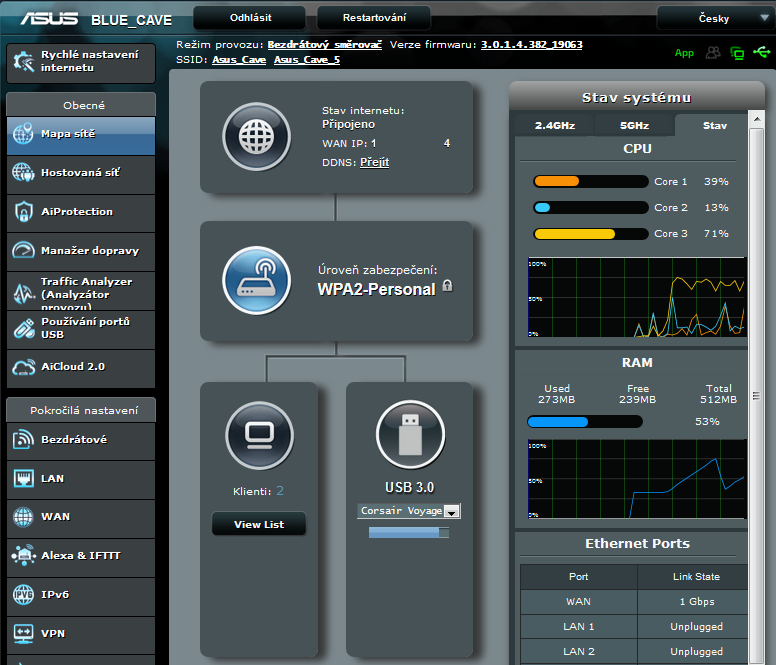This screenshot has width=776, height=665.
Task: Click the View List button
Action: tap(259, 524)
